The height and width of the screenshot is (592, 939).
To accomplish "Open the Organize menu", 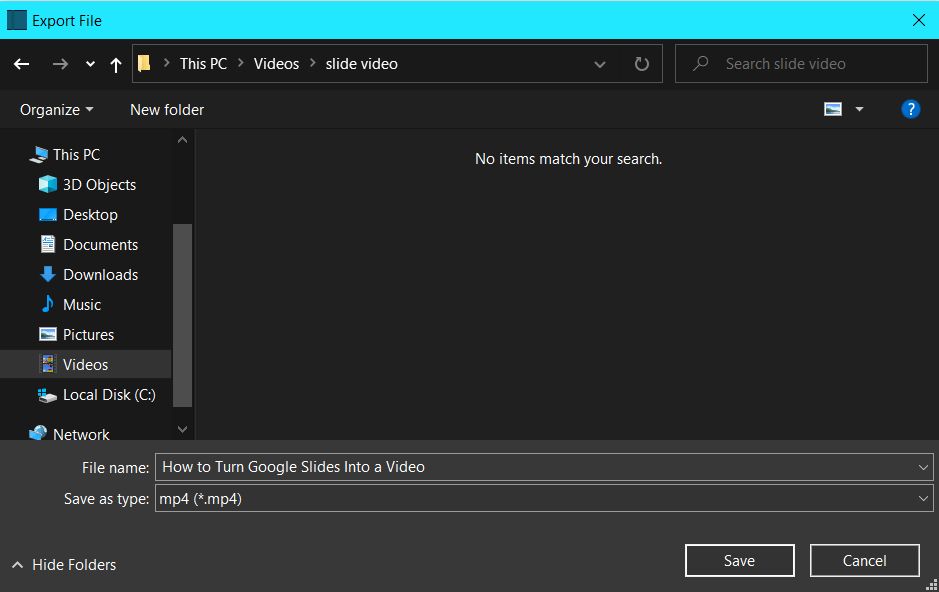I will pos(56,109).
